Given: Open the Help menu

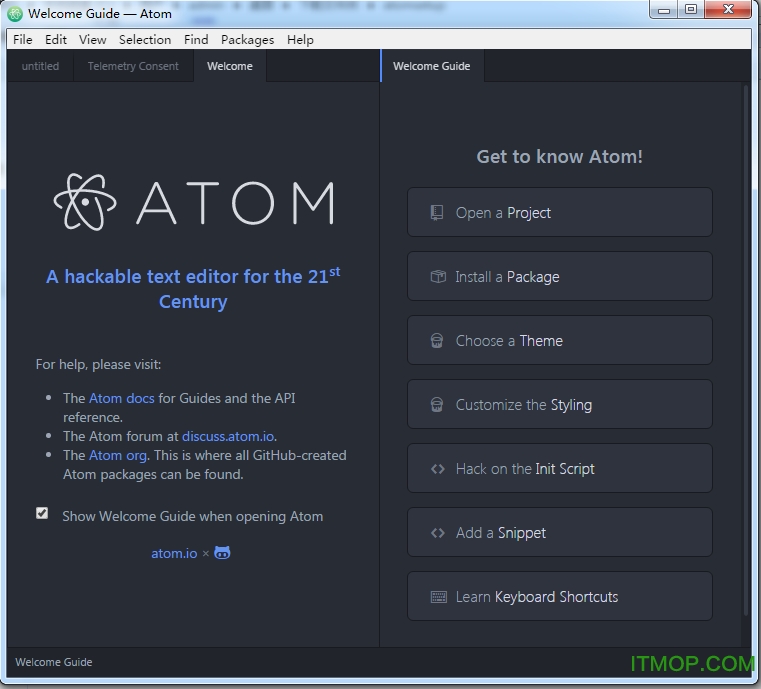Looking at the screenshot, I should [300, 39].
